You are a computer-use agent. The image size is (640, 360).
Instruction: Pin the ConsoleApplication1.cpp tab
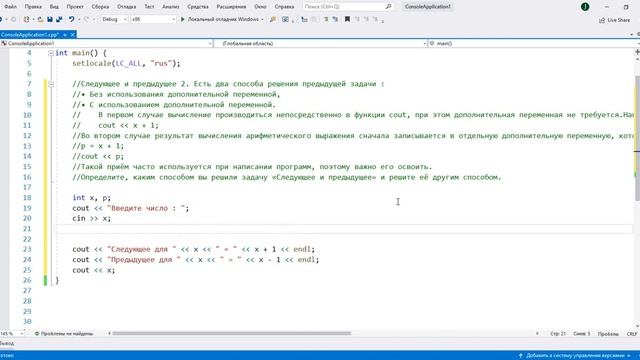pyautogui.click(x=65, y=35)
